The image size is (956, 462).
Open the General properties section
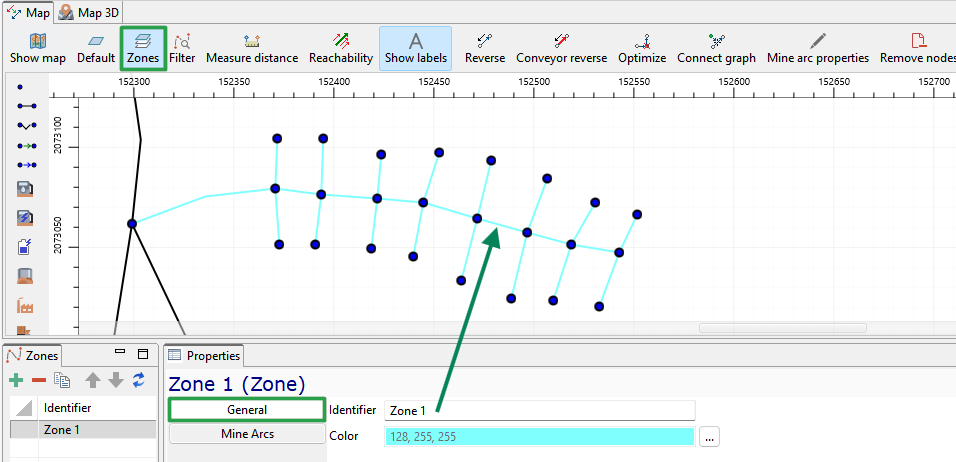(x=247, y=410)
